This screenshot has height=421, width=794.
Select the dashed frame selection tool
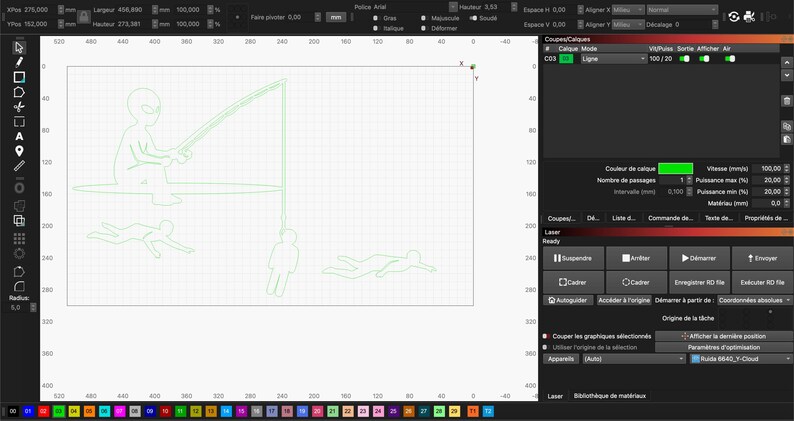(19, 122)
